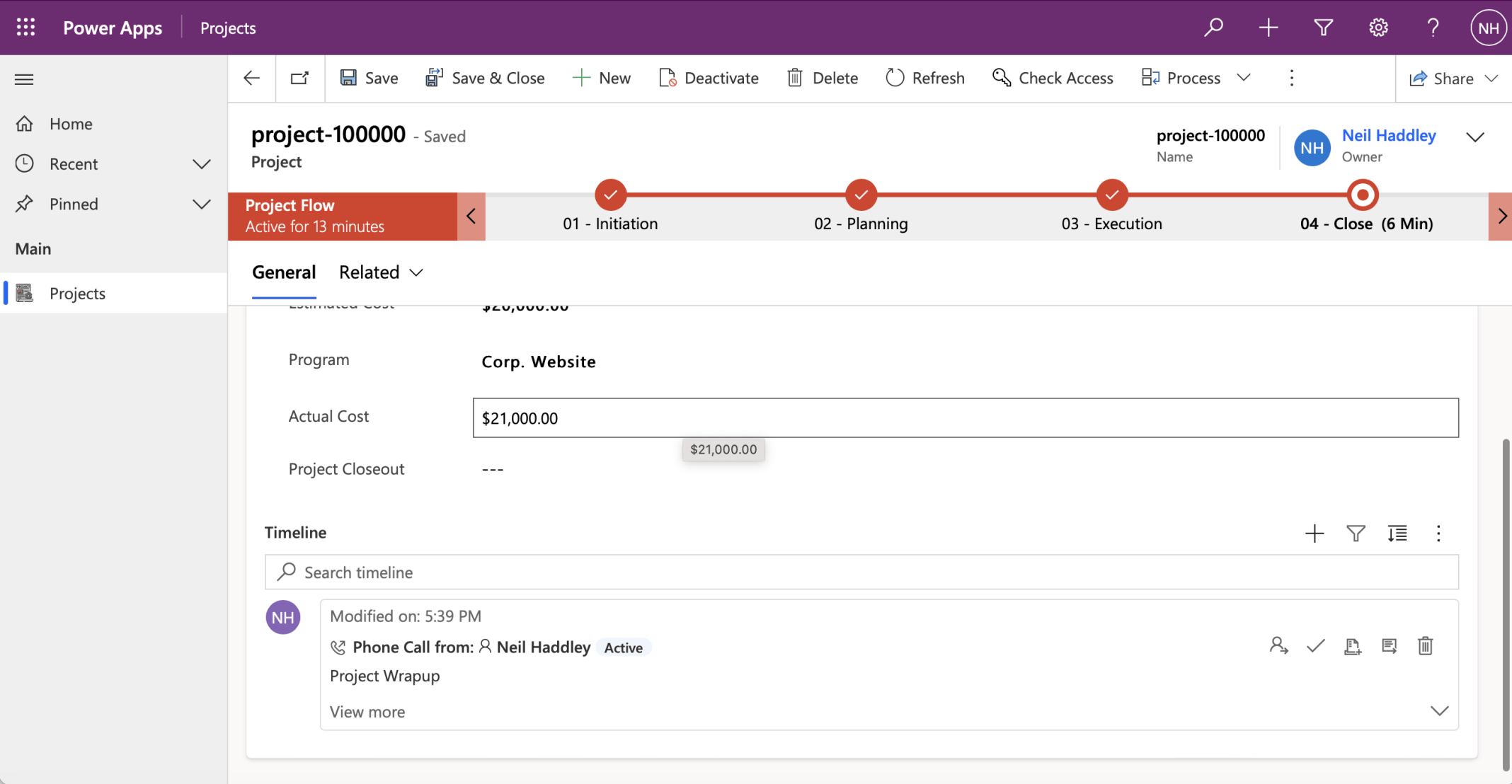This screenshot has height=784, width=1512.
Task: Add a new timeline record with plus
Action: 1314,533
